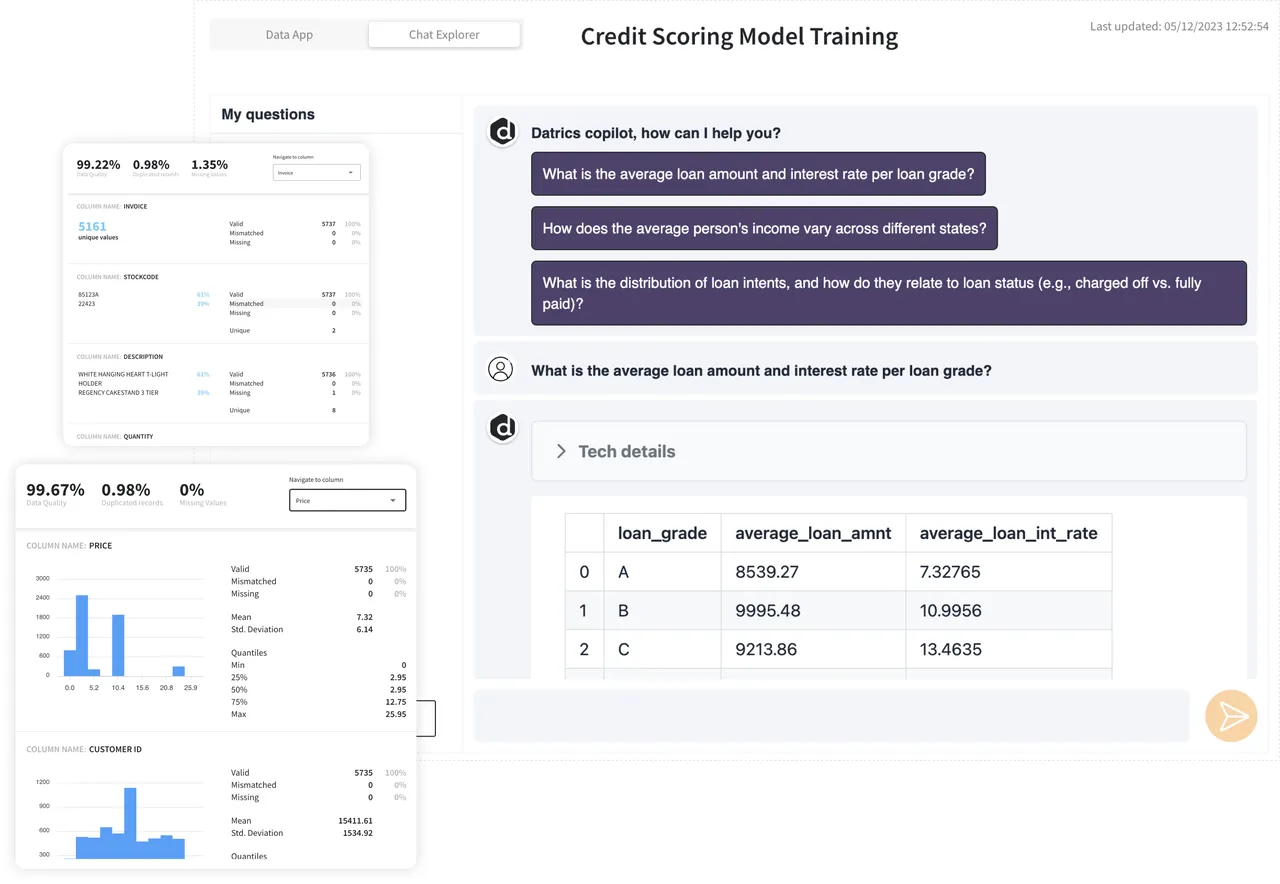The width and height of the screenshot is (1280, 884).
Task: Click the cell value 7.32765
Action: point(950,572)
